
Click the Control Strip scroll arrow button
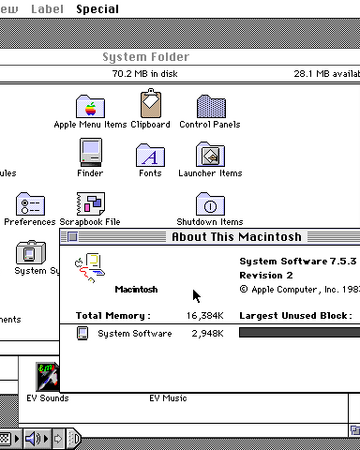pyautogui.click(x=58, y=439)
